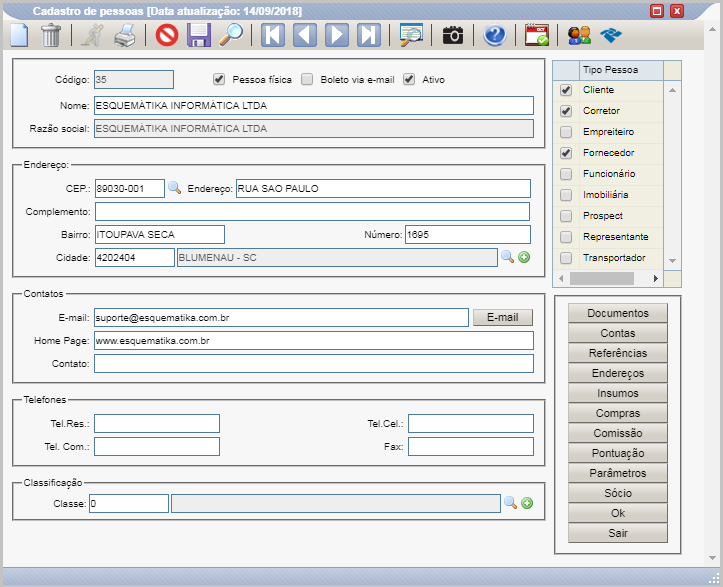
Task: Click the New record blank page icon
Action: [19, 35]
